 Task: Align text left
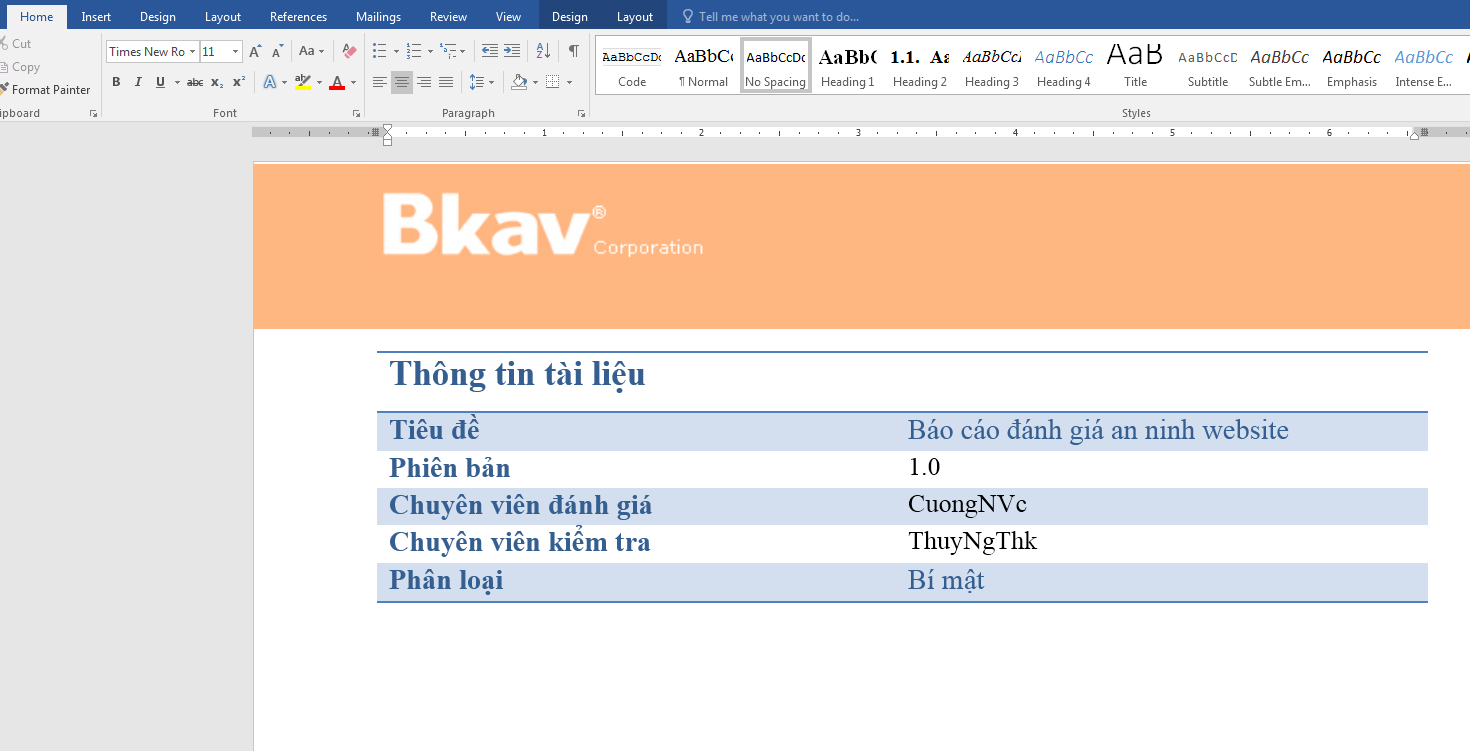(380, 82)
